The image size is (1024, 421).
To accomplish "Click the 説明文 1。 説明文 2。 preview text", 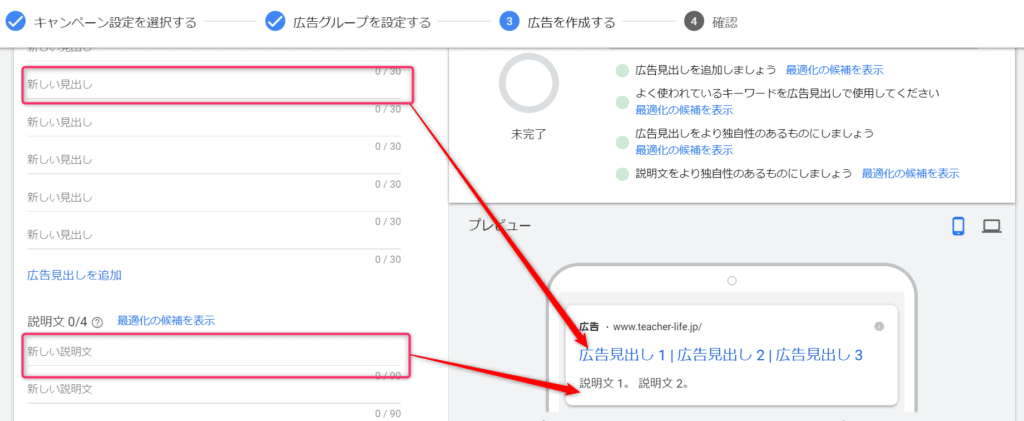I will (635, 382).
